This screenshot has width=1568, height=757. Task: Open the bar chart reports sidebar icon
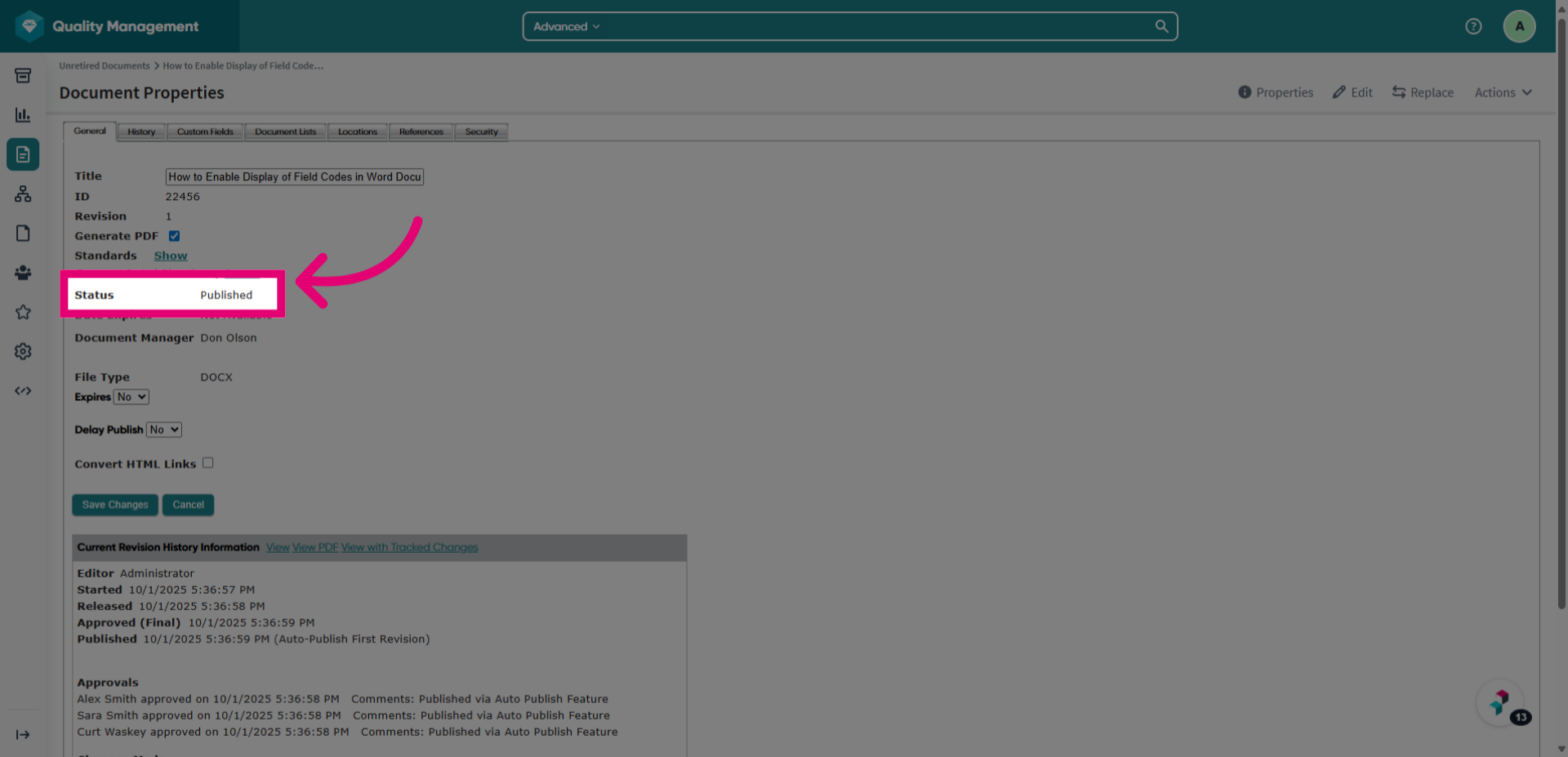23,115
